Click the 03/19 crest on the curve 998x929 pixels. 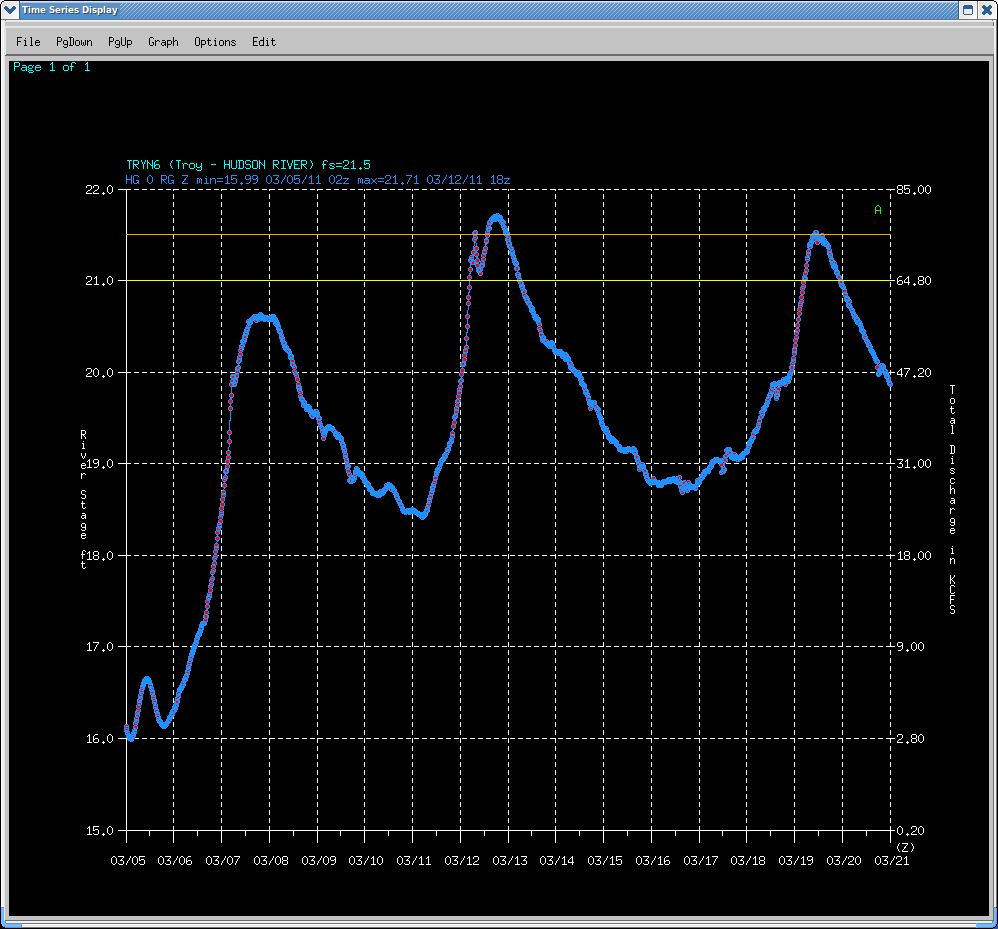(817, 235)
